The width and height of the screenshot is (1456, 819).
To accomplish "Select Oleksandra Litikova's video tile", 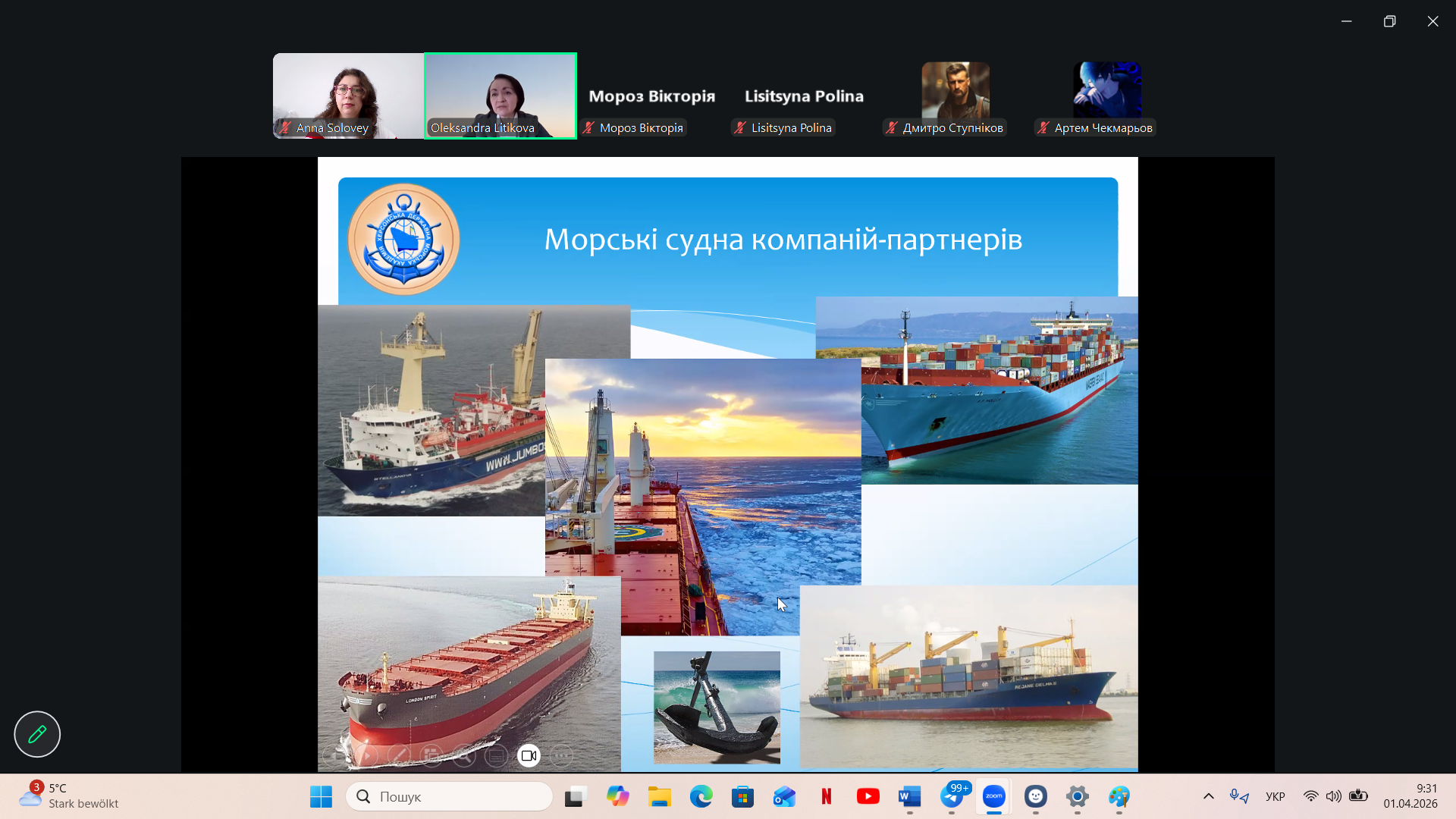I will tap(500, 96).
